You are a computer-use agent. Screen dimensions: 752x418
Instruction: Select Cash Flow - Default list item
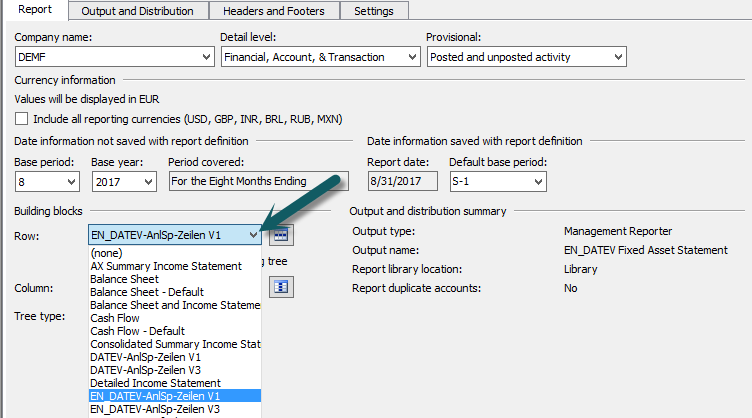point(137,331)
